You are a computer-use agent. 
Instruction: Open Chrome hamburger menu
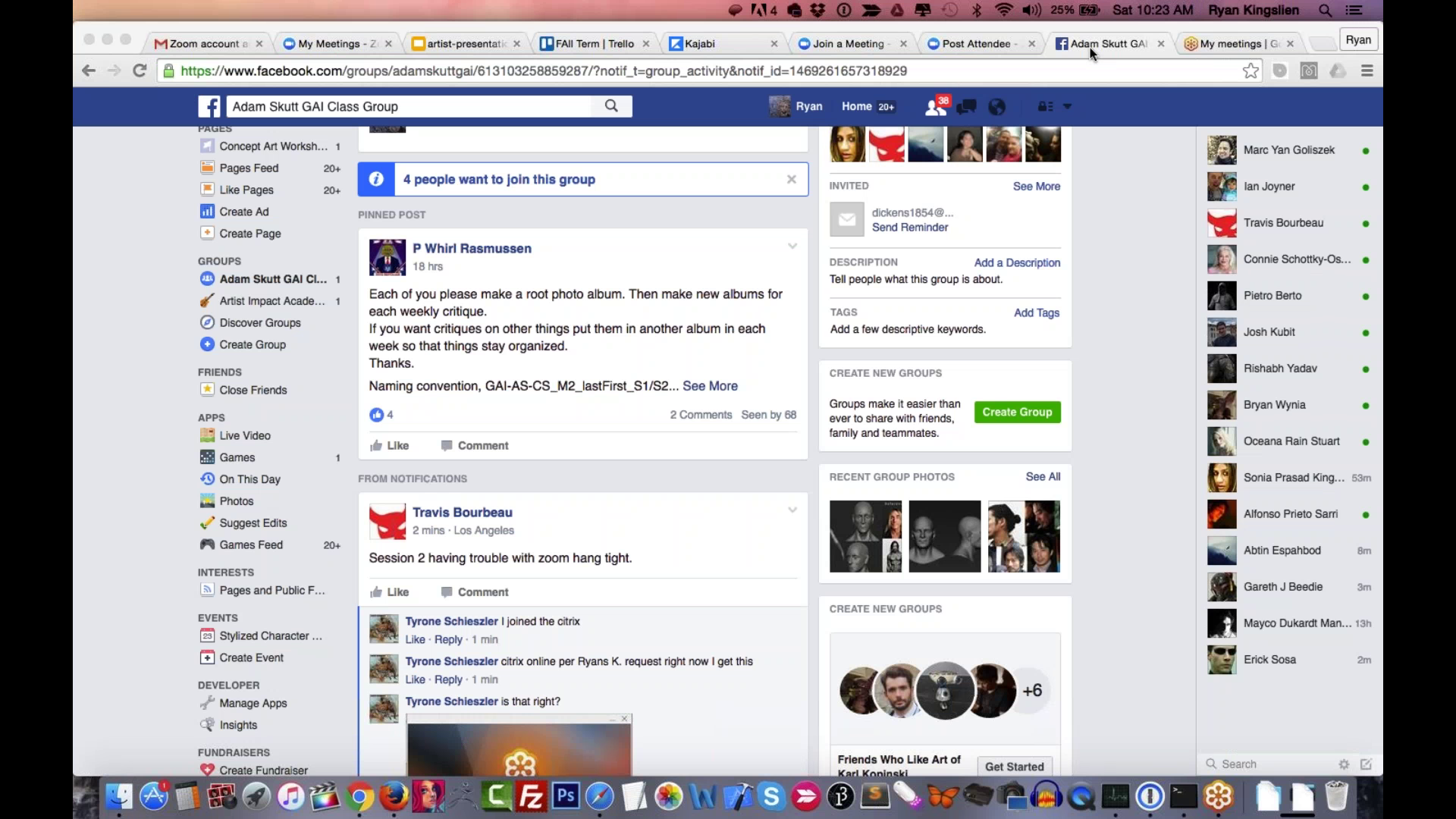[x=1367, y=71]
